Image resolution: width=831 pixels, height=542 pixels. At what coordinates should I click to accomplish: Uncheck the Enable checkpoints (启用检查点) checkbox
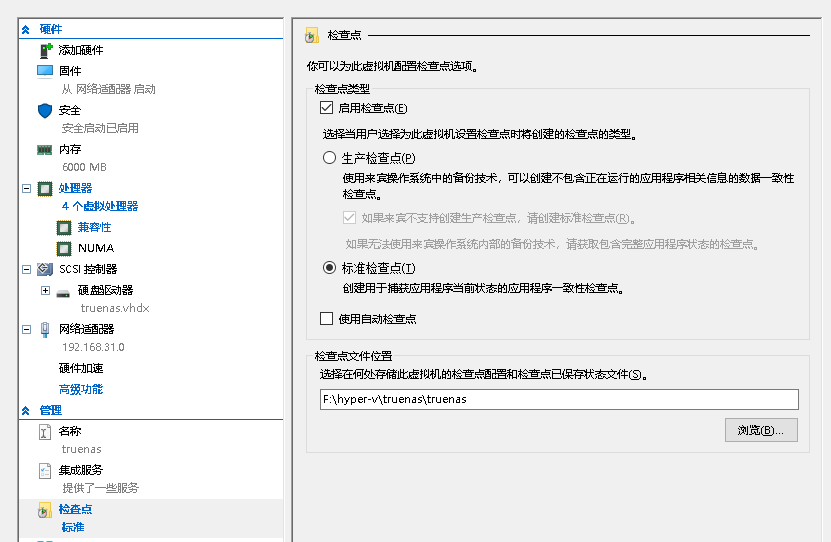tap(326, 108)
